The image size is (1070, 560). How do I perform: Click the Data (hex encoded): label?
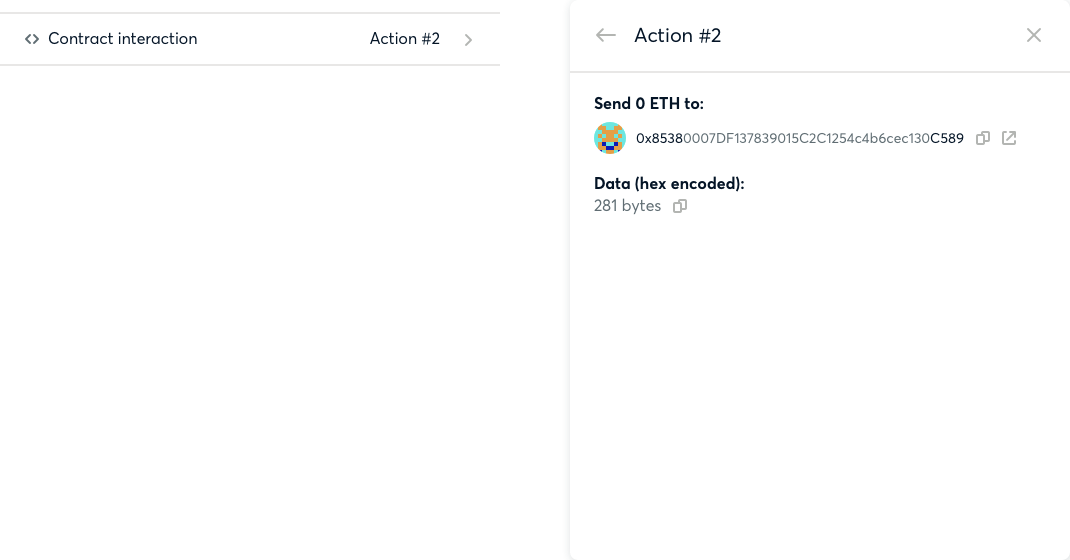click(669, 183)
